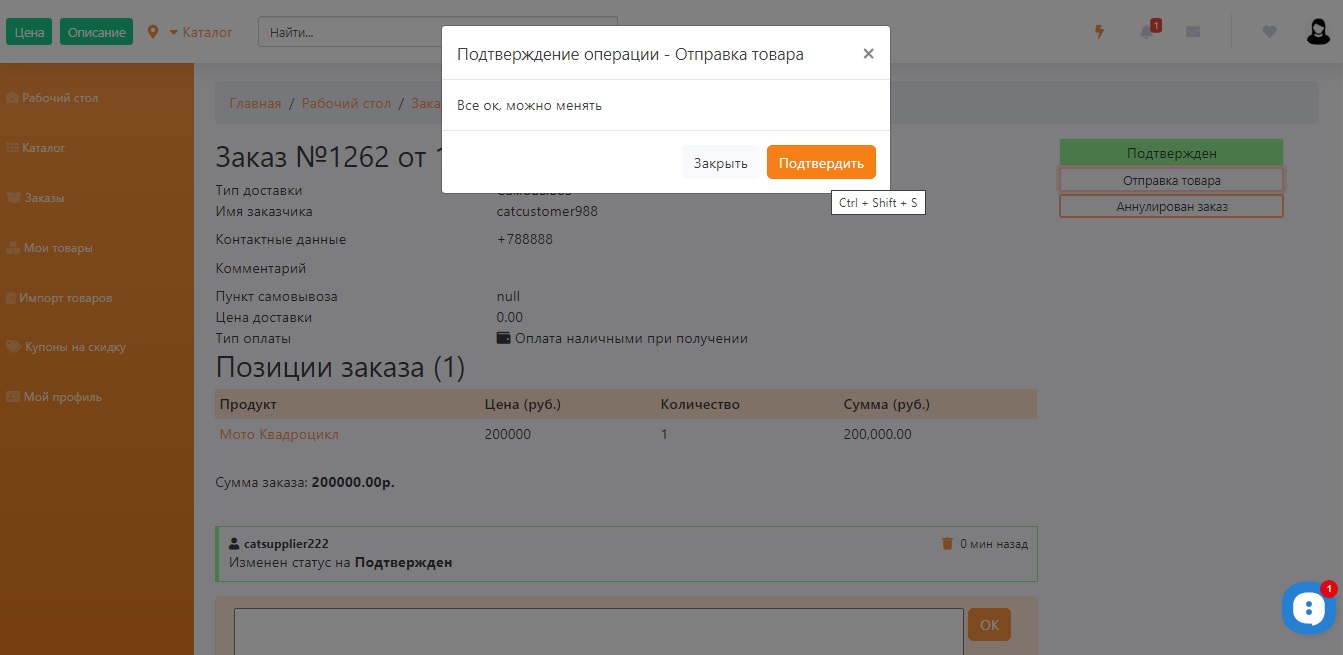This screenshot has width=1343, height=655.
Task: Open user profile avatar icon
Action: point(1318,32)
